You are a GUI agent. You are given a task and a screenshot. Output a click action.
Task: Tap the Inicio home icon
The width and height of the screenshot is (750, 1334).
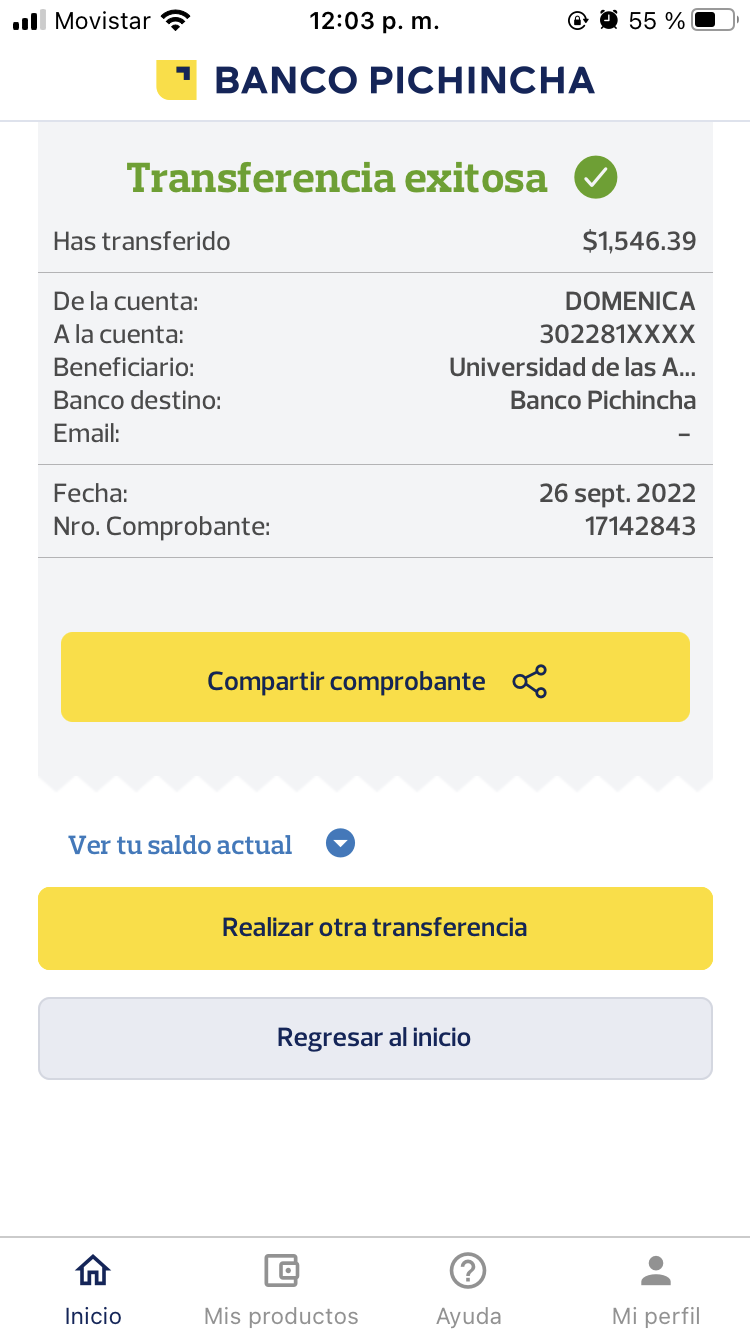pos(93,1271)
